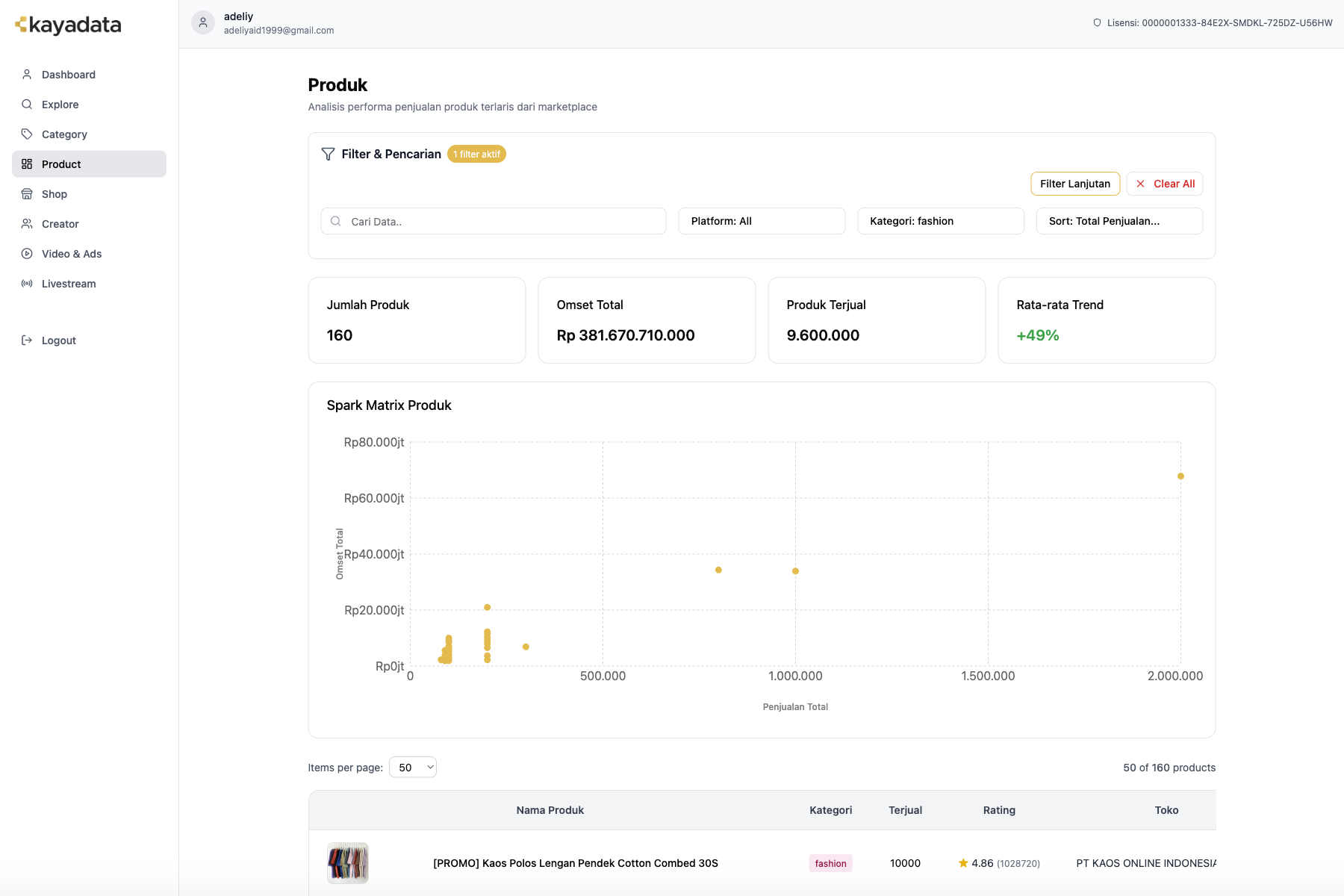Screen dimensions: 1344x896
Task: Click the Livestream broadcast icon
Action: point(27,284)
